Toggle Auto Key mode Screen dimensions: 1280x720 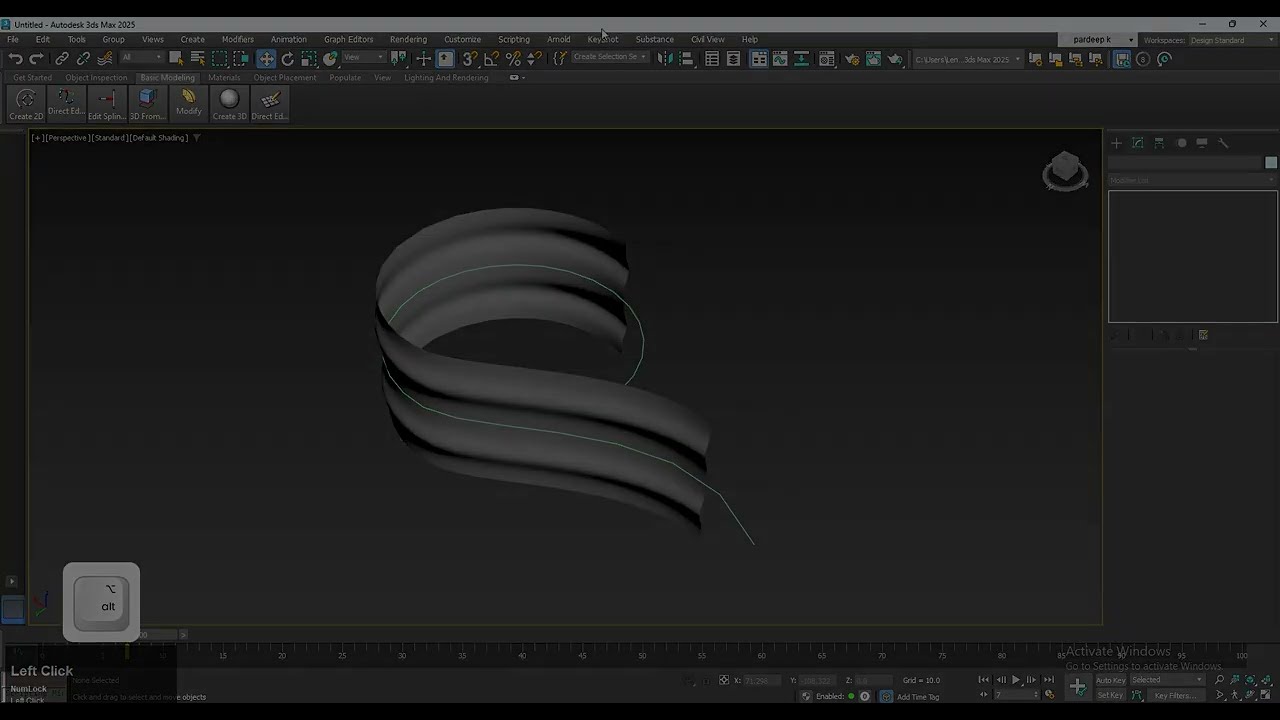point(1111,680)
